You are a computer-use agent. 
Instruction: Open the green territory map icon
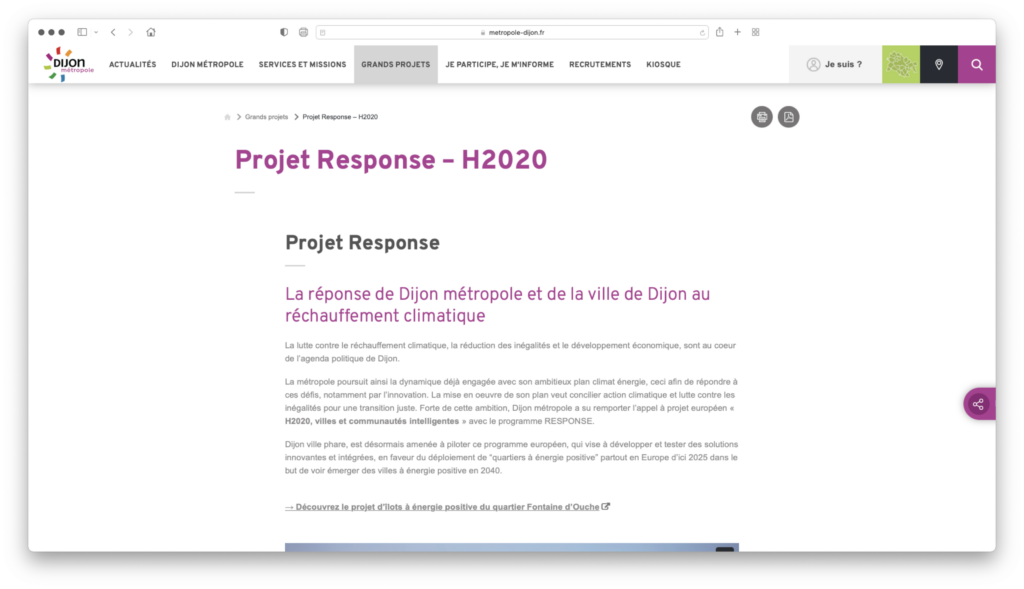tap(901, 64)
